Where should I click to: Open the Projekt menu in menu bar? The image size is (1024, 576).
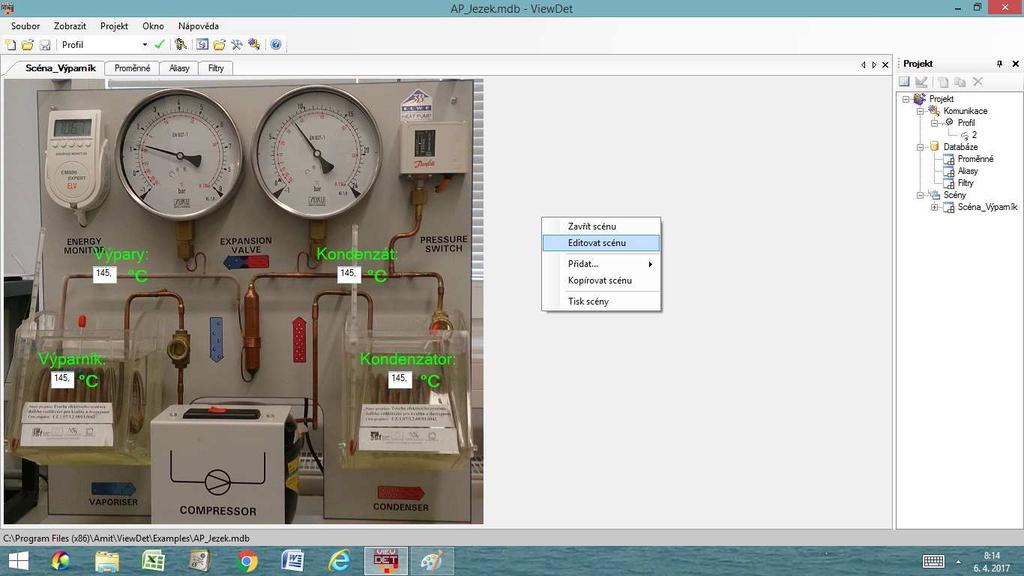(114, 26)
